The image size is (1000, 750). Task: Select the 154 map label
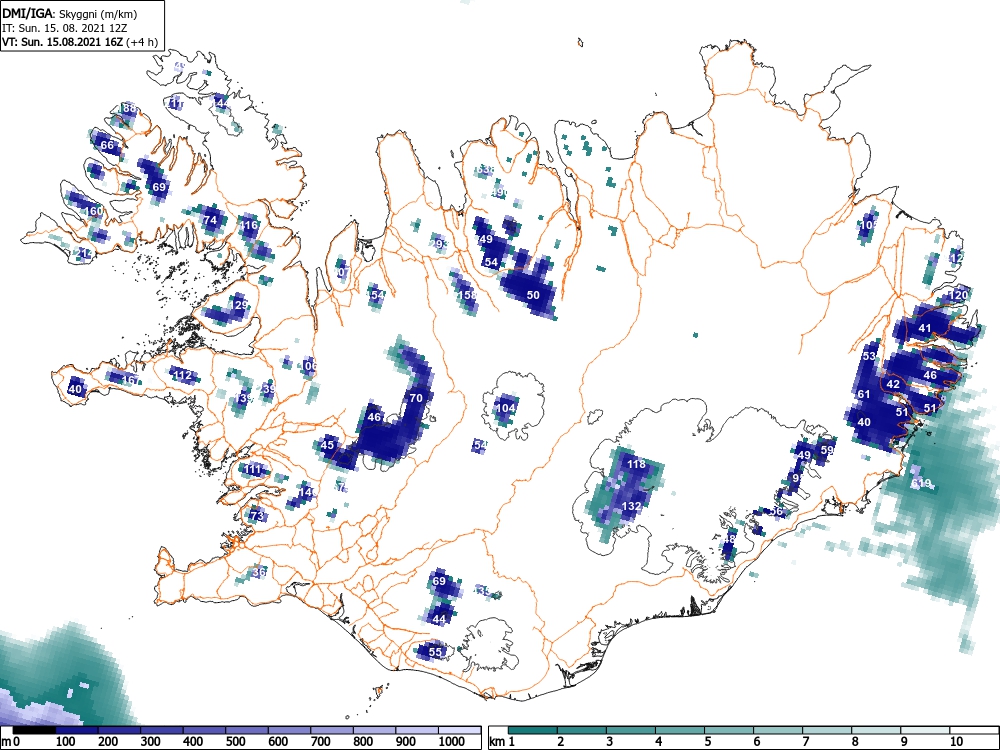(x=376, y=295)
